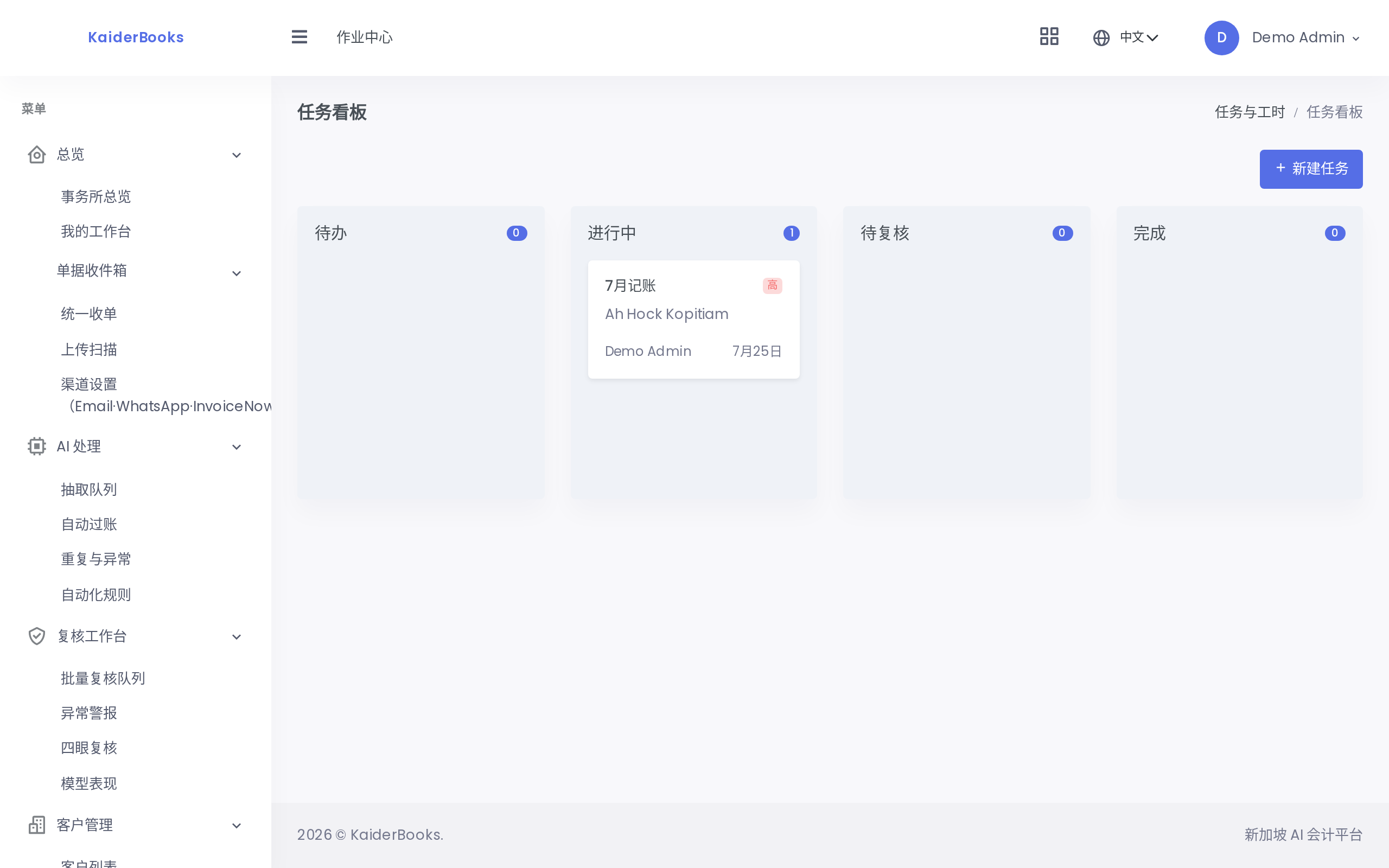Open the 7月记账 task card
The image size is (1389, 868).
(x=693, y=320)
